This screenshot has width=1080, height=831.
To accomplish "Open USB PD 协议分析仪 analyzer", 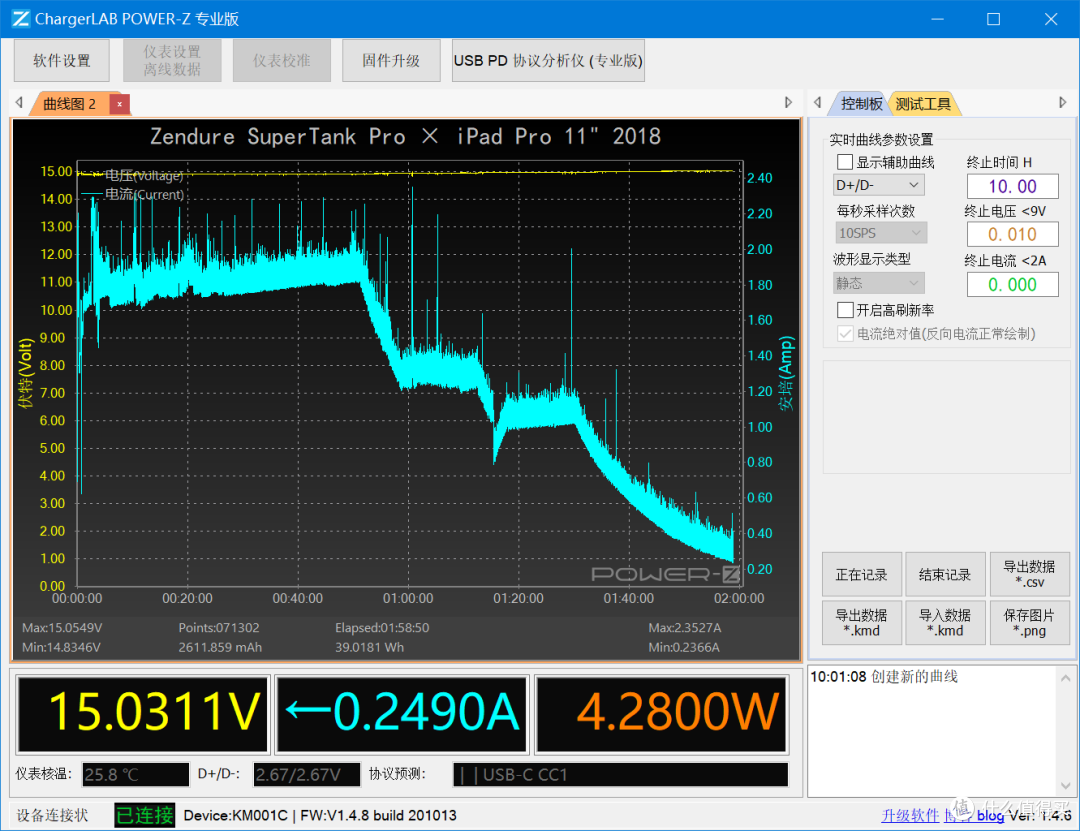I will click(548, 61).
